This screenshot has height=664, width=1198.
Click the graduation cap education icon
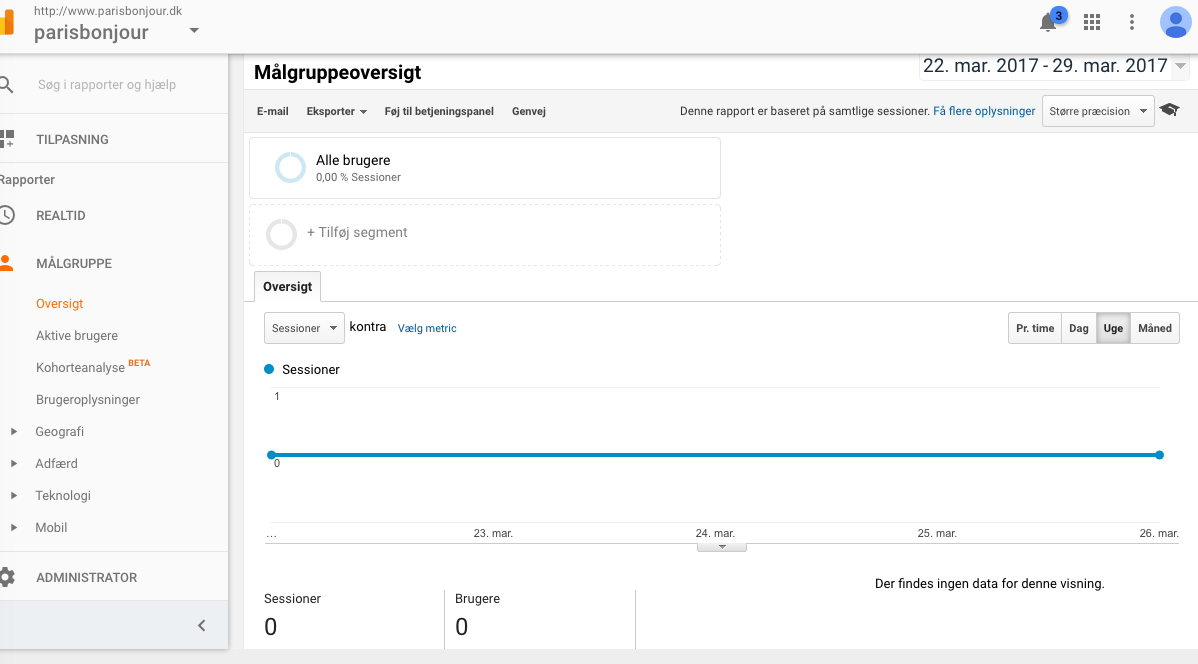click(x=1169, y=110)
